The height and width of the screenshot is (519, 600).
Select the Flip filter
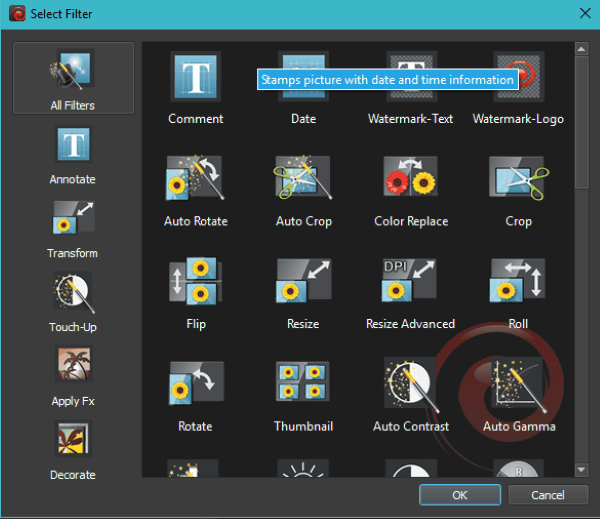point(195,283)
